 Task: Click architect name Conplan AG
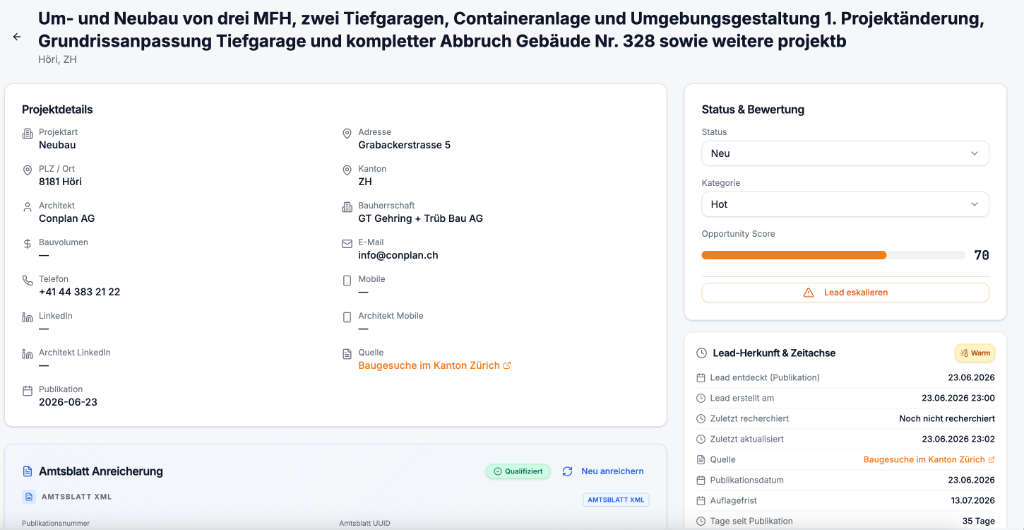click(67, 219)
